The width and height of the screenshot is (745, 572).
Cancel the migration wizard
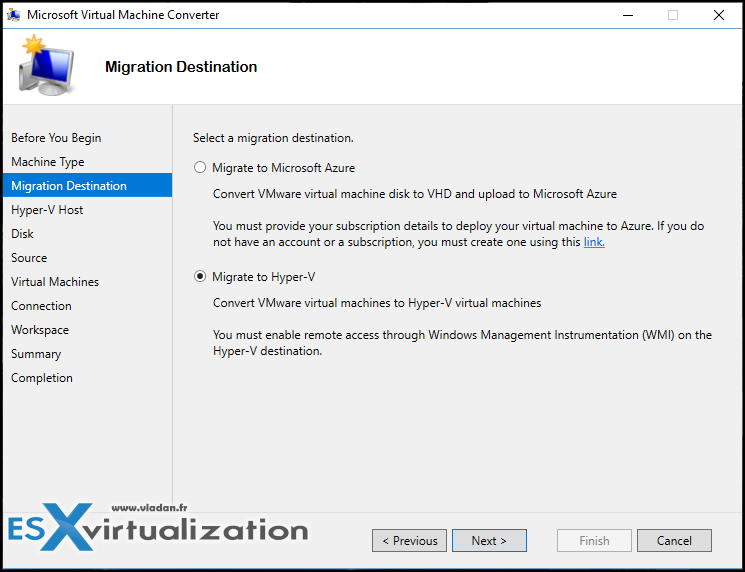tap(674, 541)
